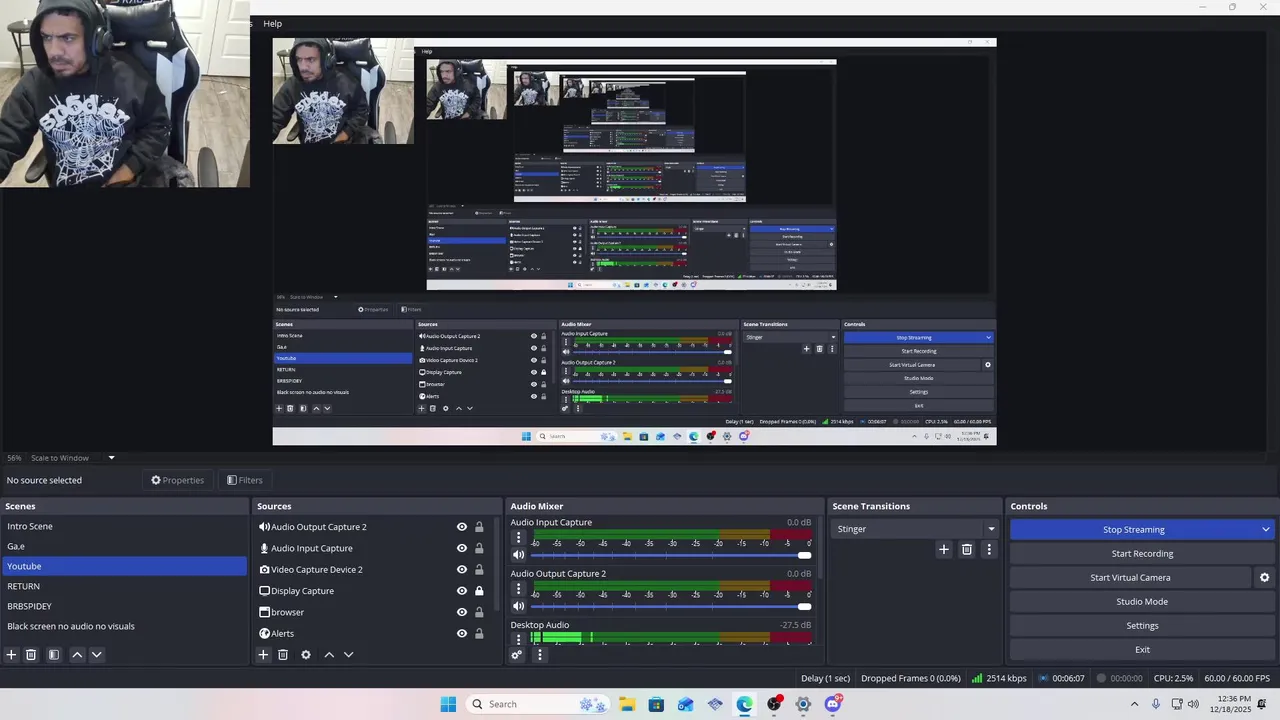Add a new scene with the plus icon
Screen dimensions: 1280x720
(12, 655)
